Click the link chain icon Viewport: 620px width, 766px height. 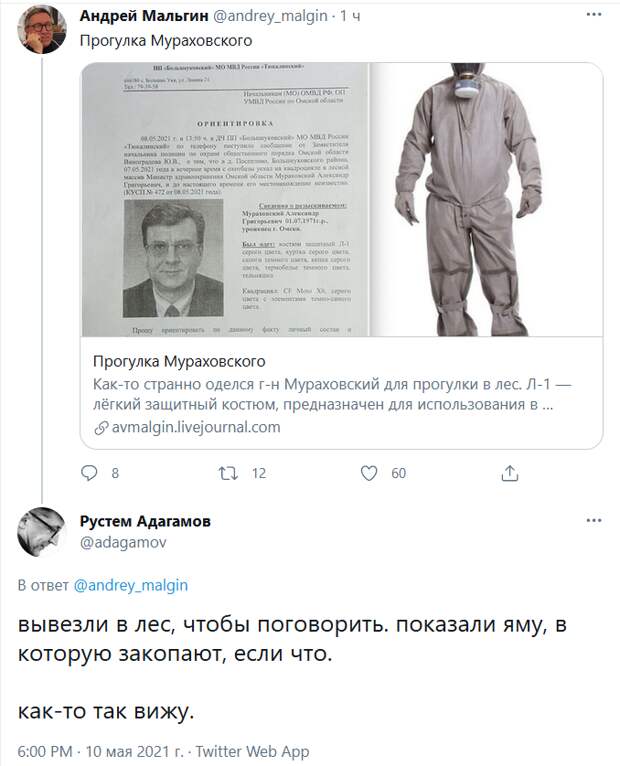pyautogui.click(x=101, y=428)
